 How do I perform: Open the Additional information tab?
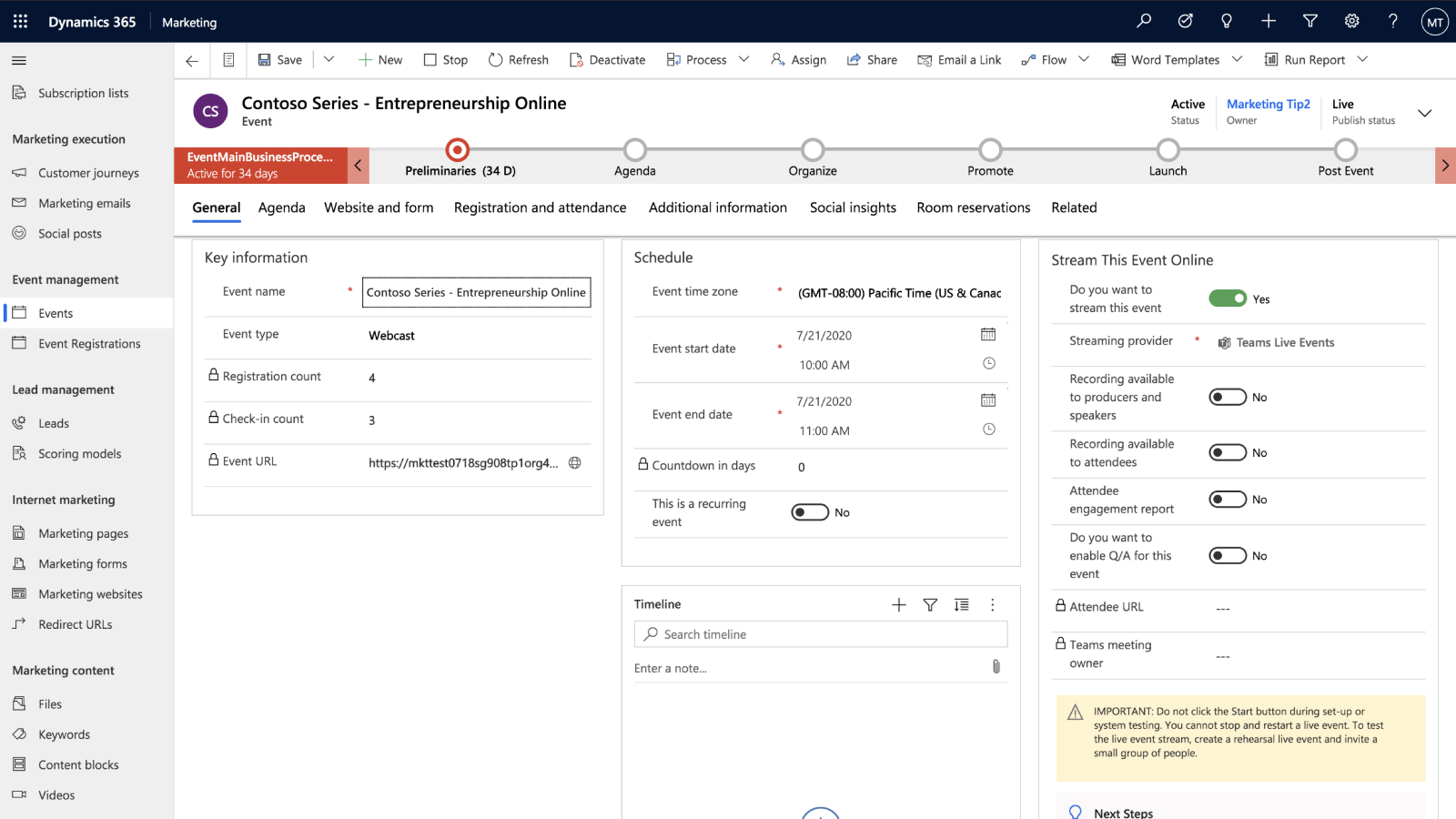point(718,207)
